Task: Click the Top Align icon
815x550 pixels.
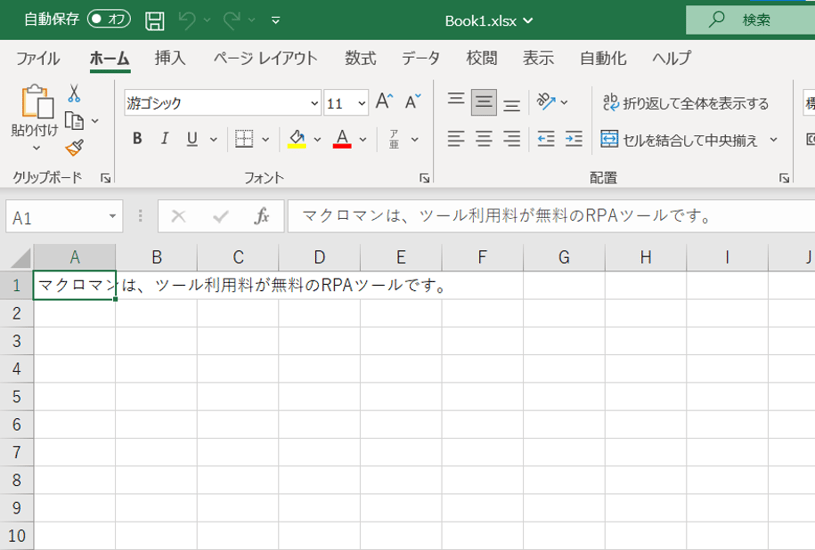Action: (456, 101)
